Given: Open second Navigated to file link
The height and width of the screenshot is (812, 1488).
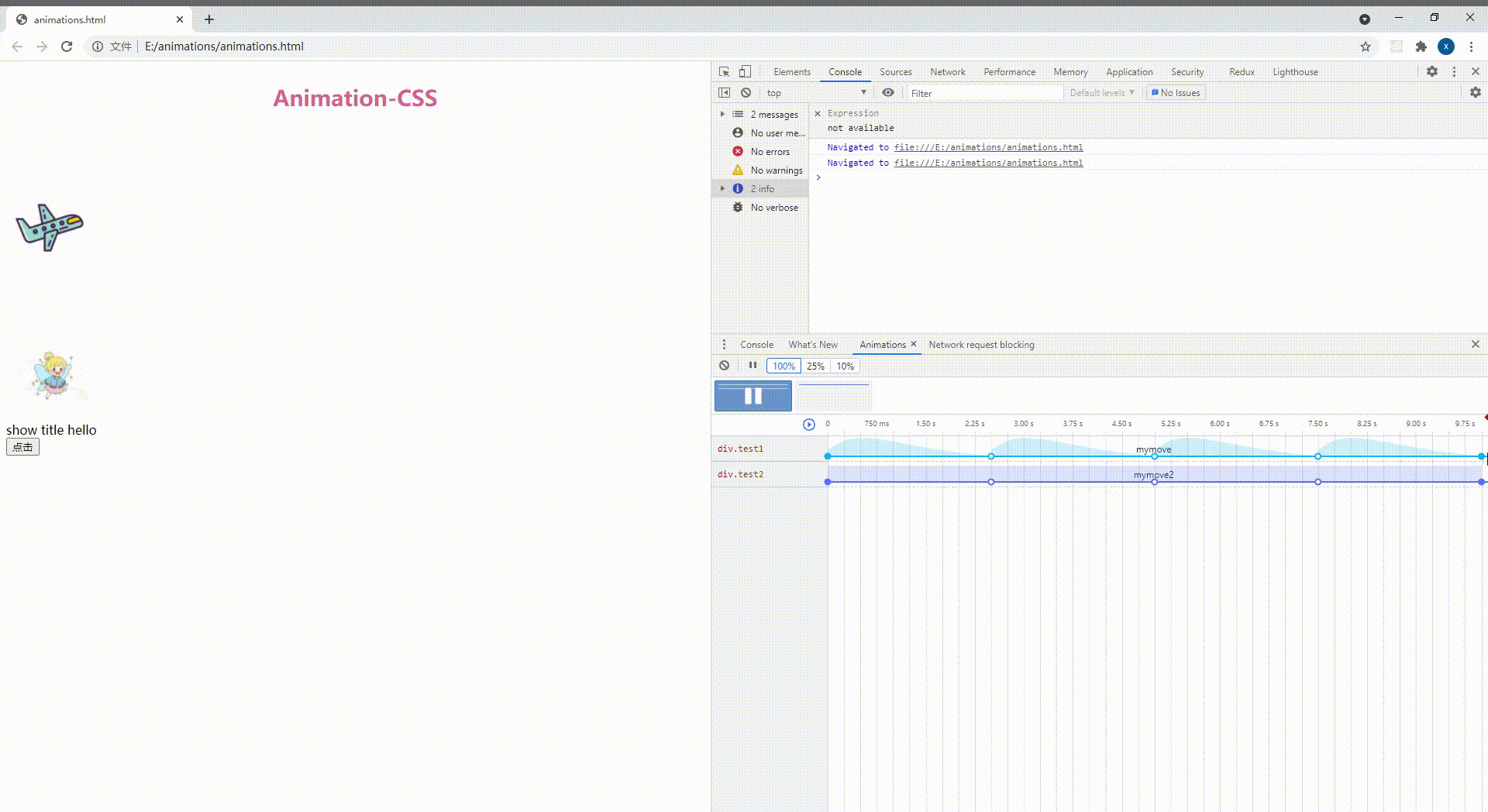Looking at the screenshot, I should point(988,163).
